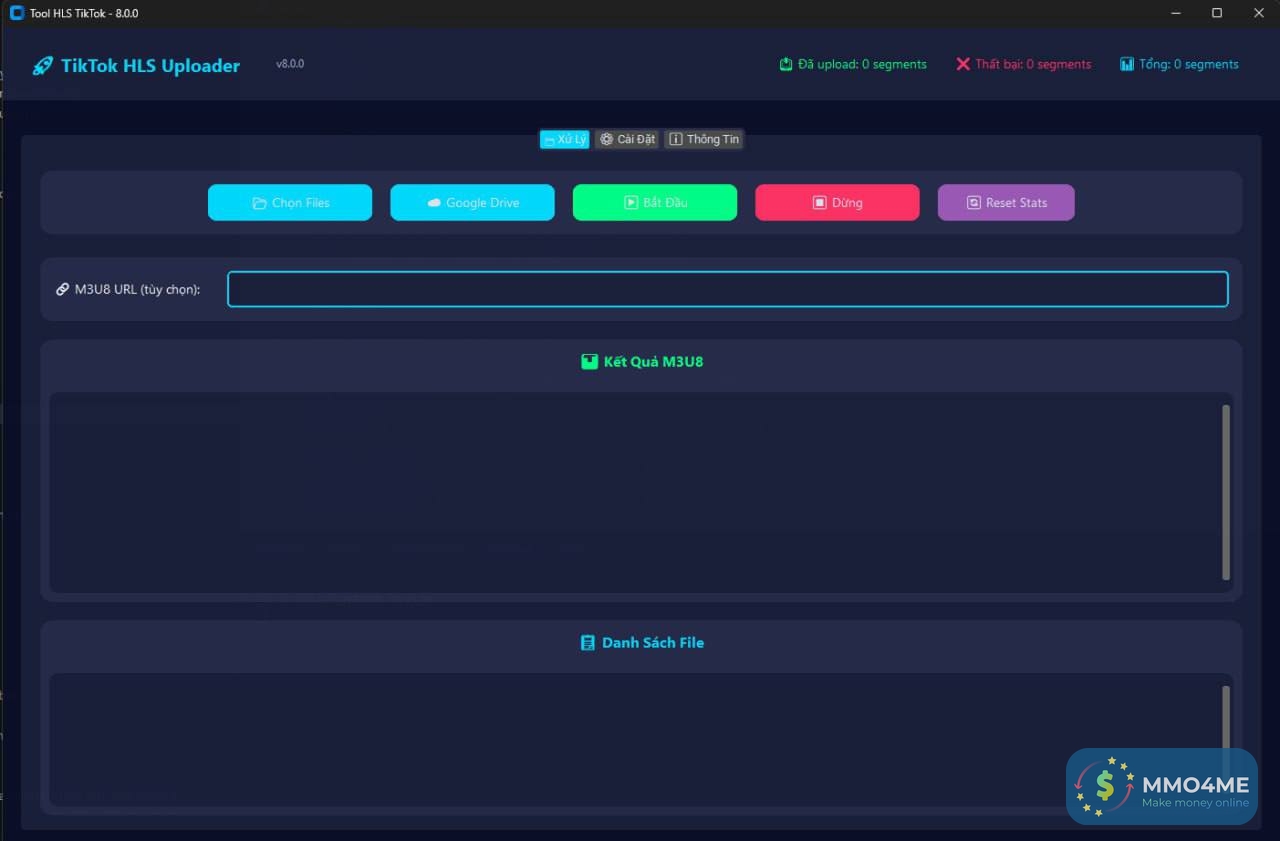Viewport: 1280px width, 841px height.
Task: Click the "Tổng: 0 segments" counter text
Action: coord(1189,64)
